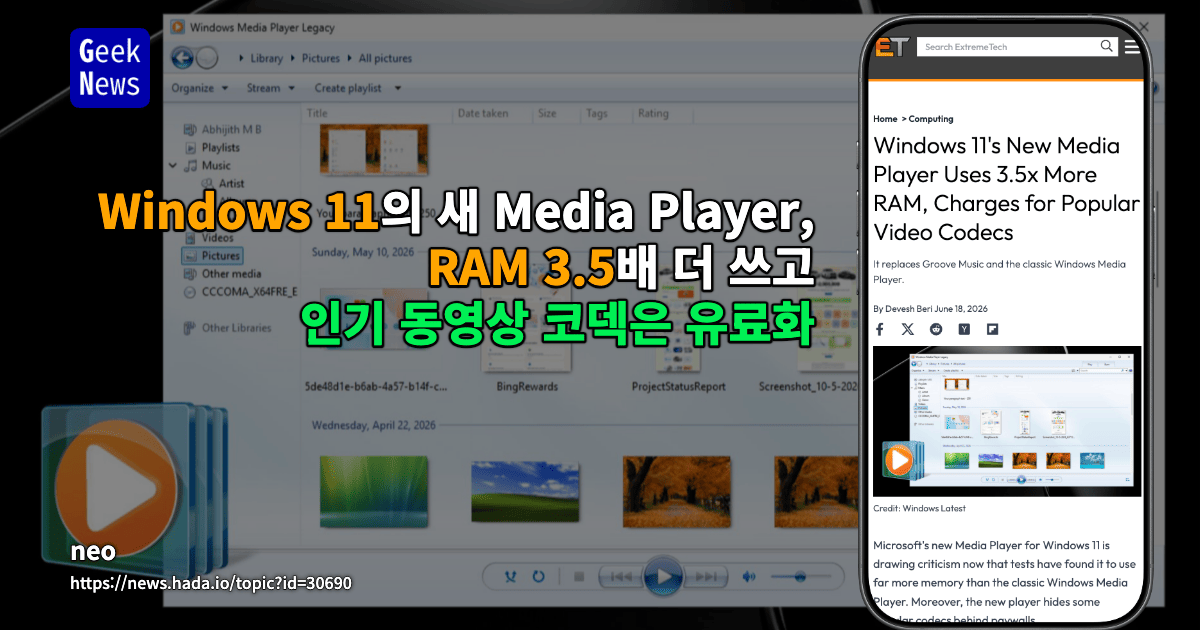
Task: Click the Home breadcrumb link on phone
Action: 885,119
